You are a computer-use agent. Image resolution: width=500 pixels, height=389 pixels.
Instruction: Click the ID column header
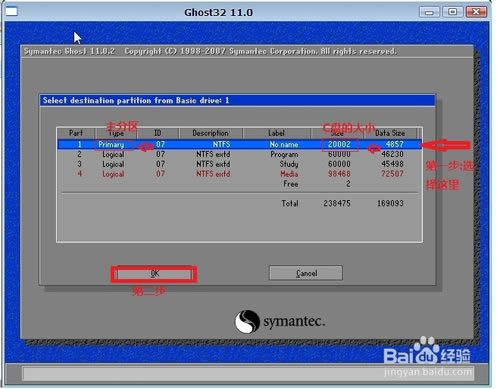[158, 133]
